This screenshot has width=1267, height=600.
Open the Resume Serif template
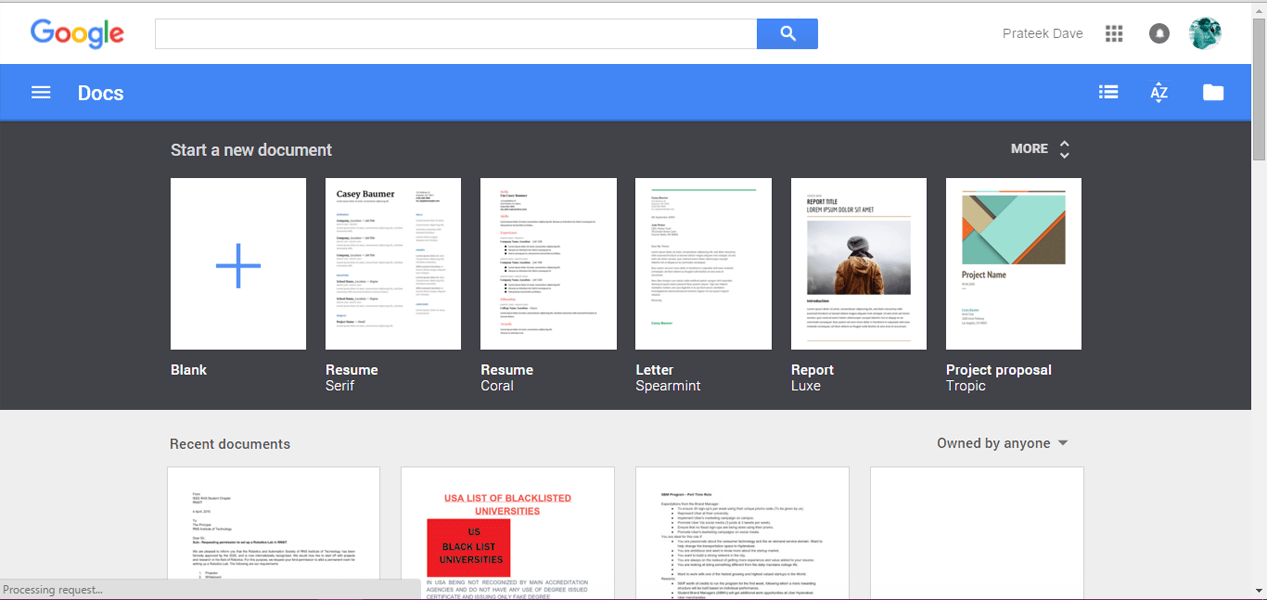pos(393,264)
